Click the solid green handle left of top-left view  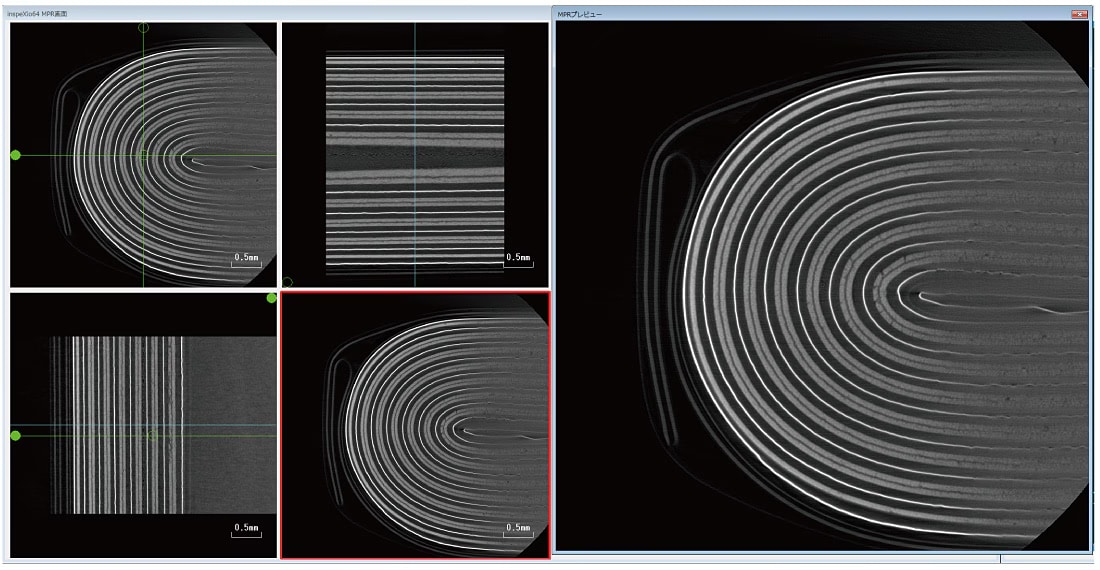click(15, 155)
